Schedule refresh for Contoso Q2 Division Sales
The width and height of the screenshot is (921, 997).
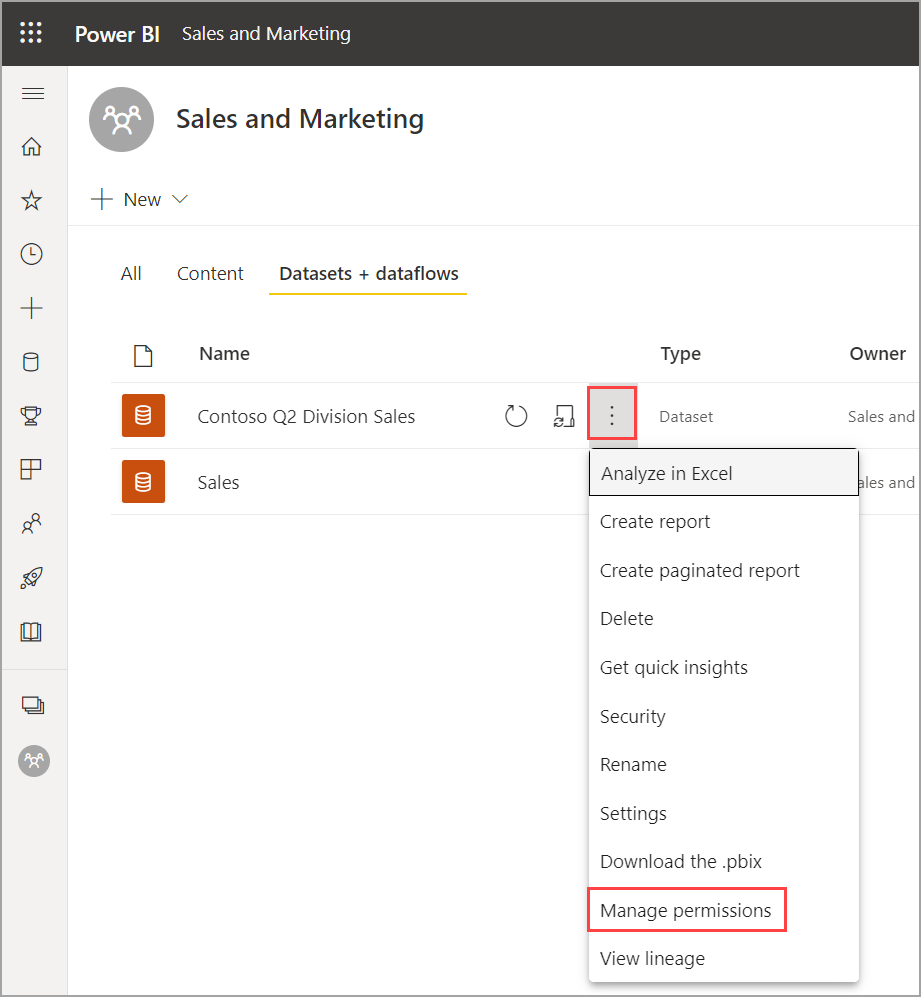tap(563, 416)
